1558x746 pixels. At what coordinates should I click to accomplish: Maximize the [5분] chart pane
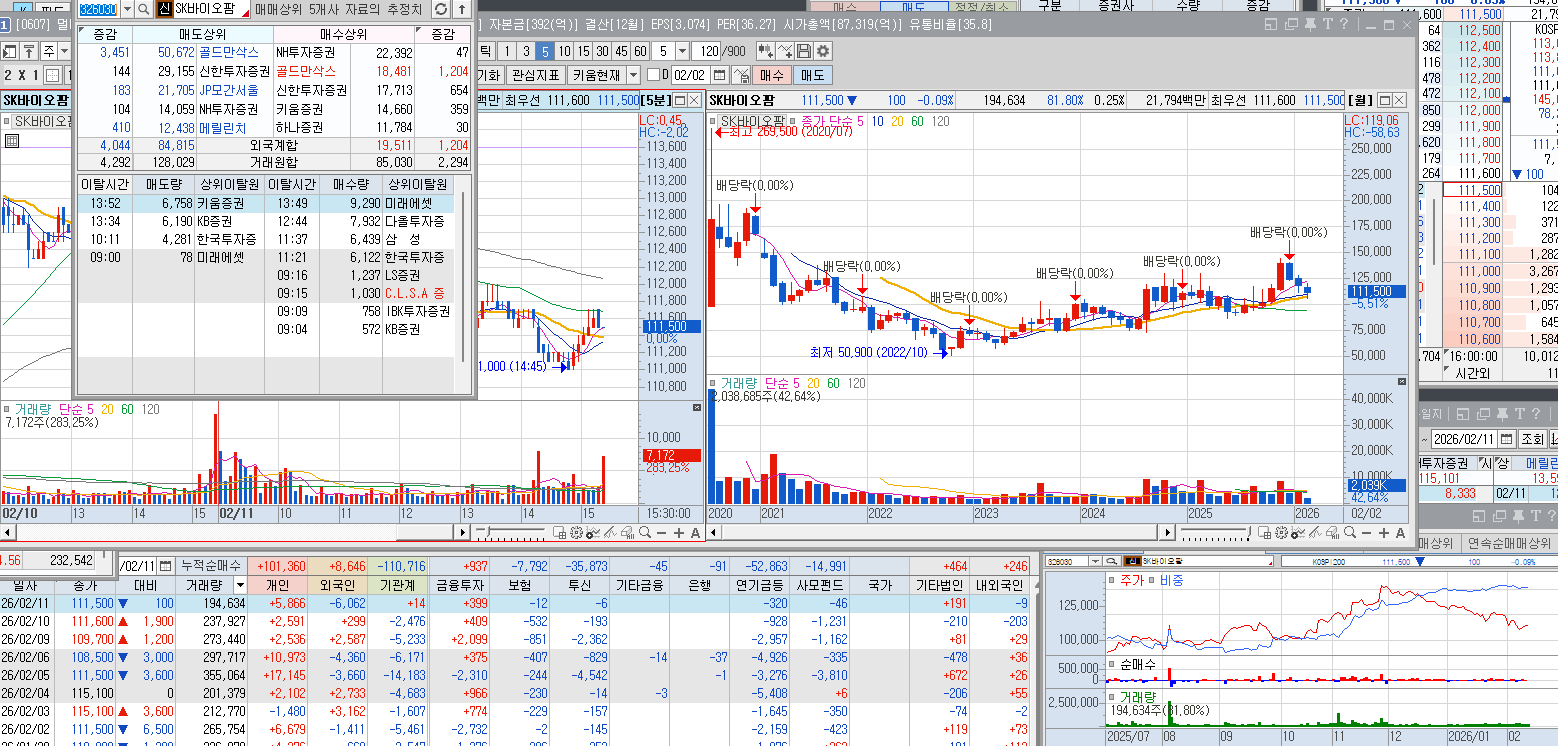[x=680, y=100]
